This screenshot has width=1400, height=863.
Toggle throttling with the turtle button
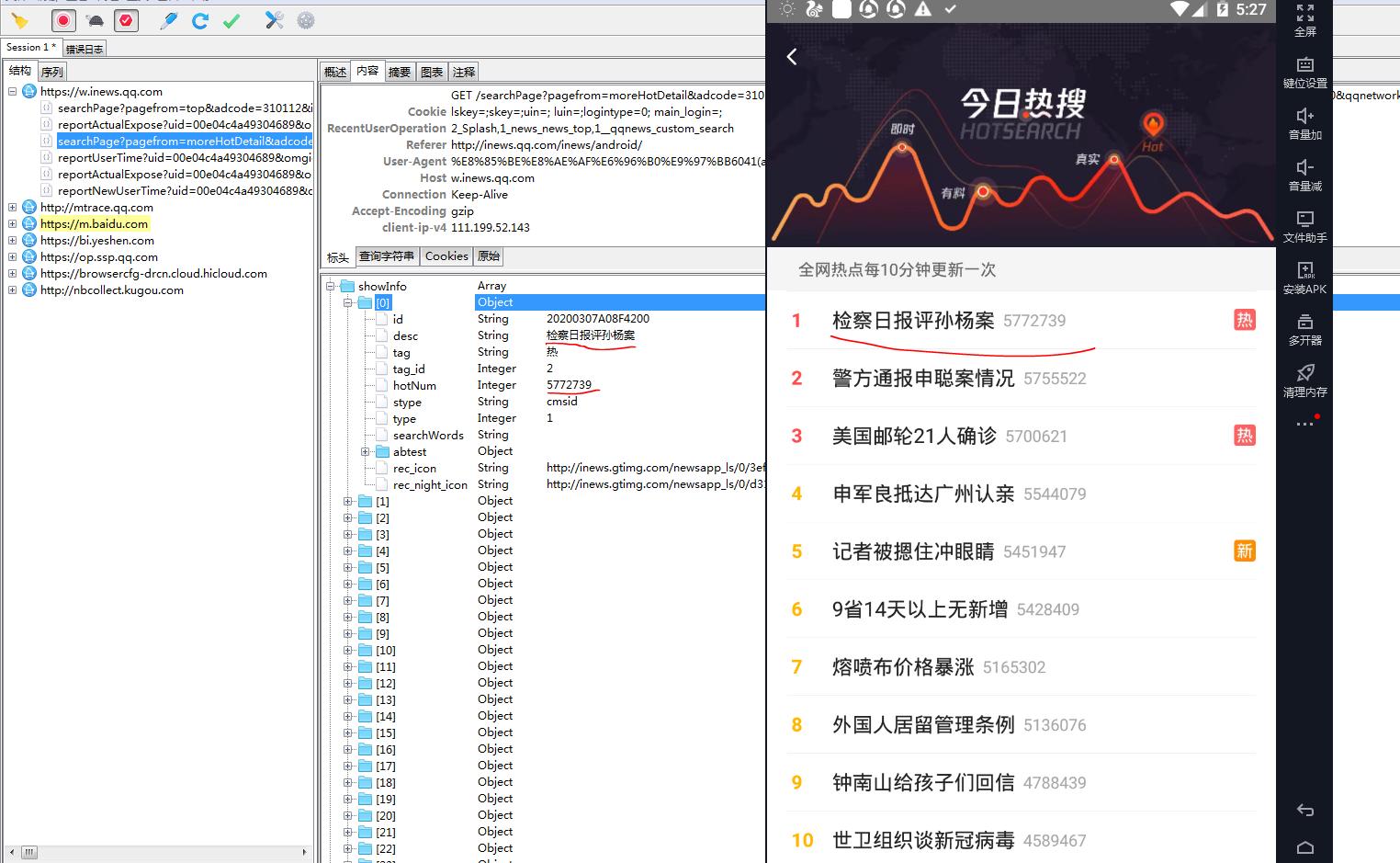pyautogui.click(x=95, y=20)
